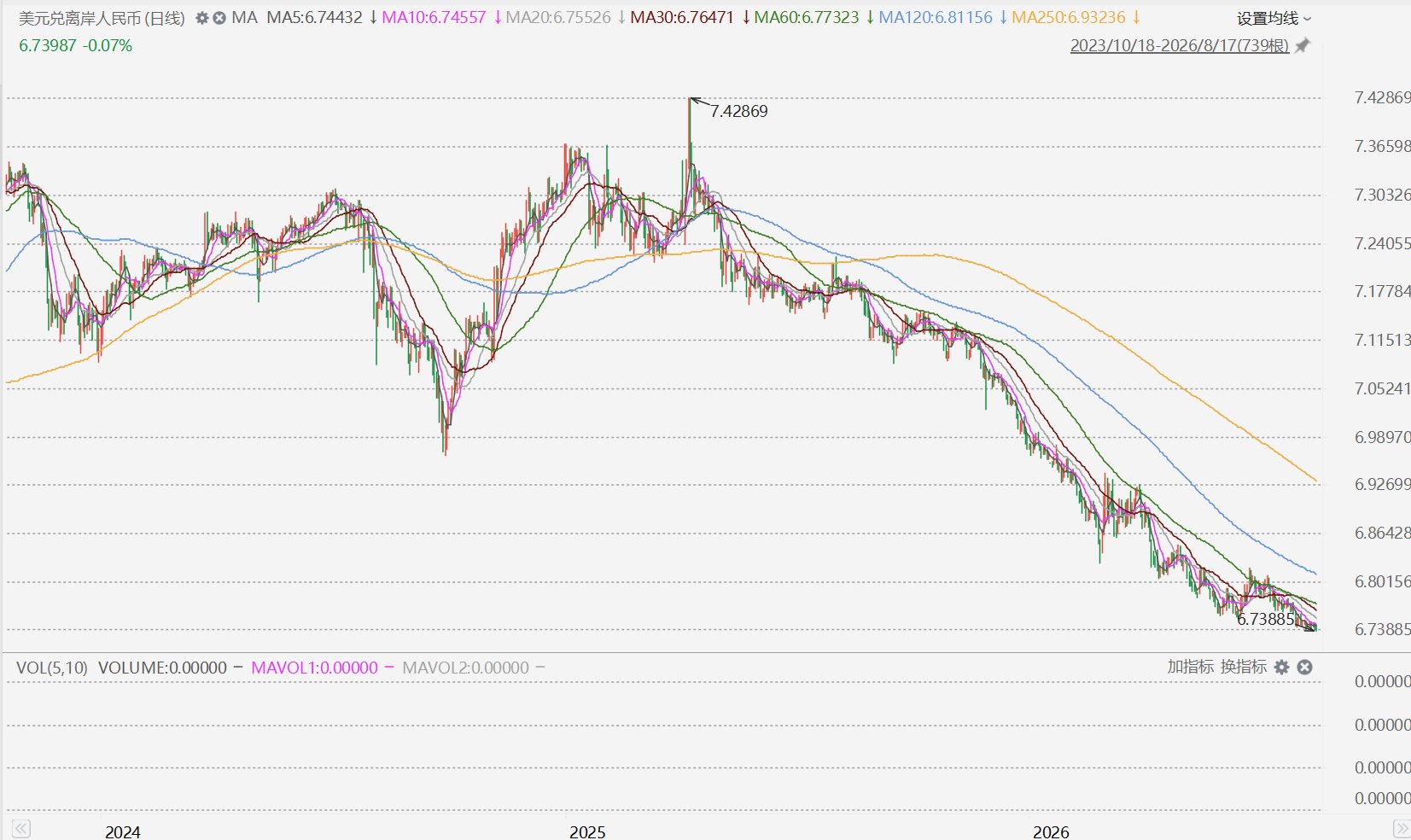The width and height of the screenshot is (1411, 840).
Task: Click the -0.07% change value
Action: pyautogui.click(x=108, y=46)
